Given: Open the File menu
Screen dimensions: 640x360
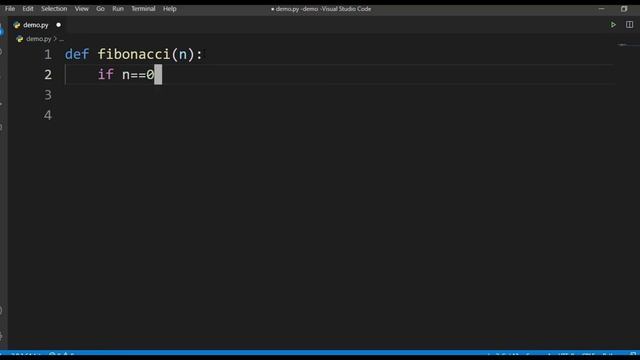Looking at the screenshot, I should click(x=10, y=9).
